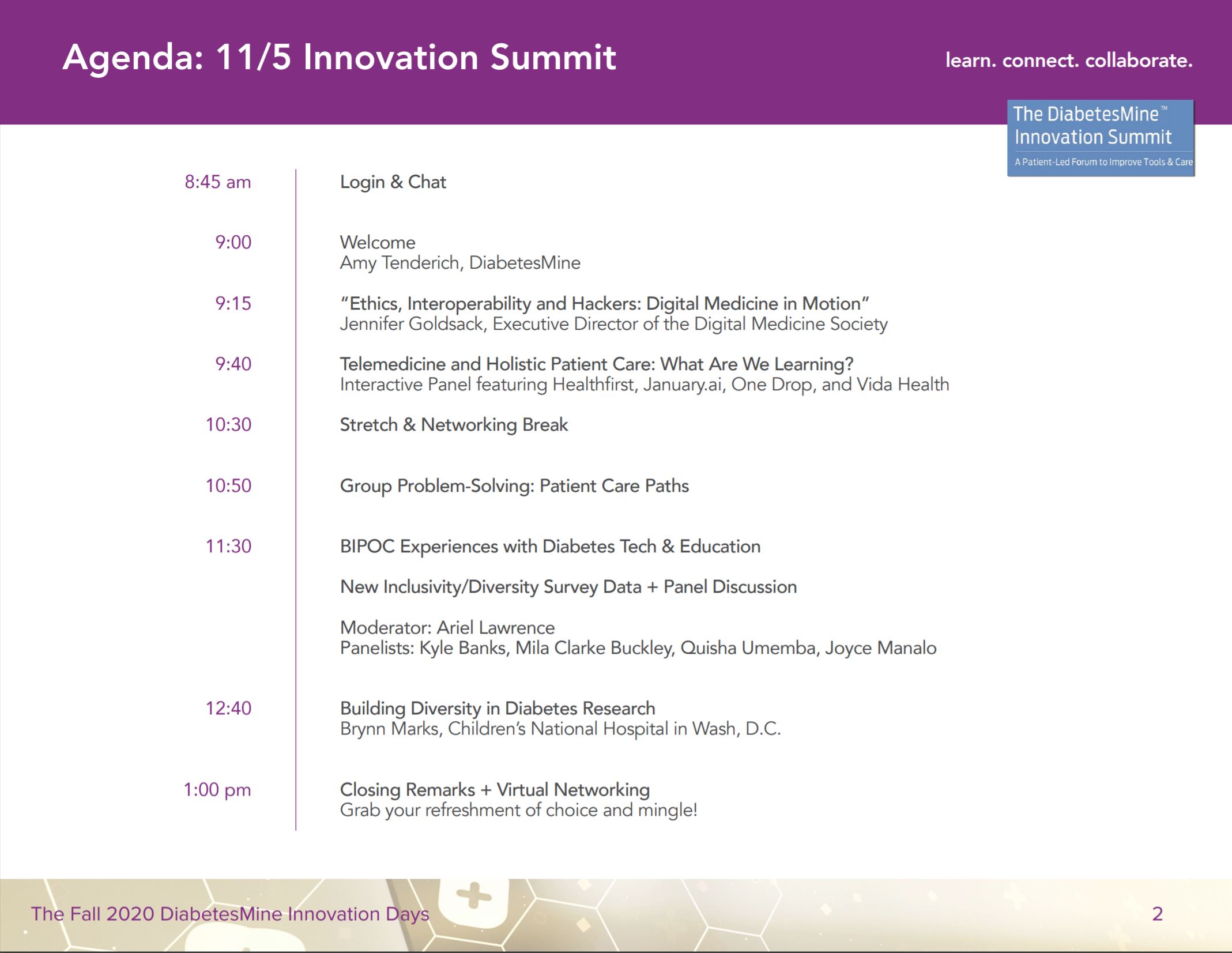Click the Jennifer Goldsack speaker line
The width and height of the screenshot is (1232, 953).
[x=613, y=324]
